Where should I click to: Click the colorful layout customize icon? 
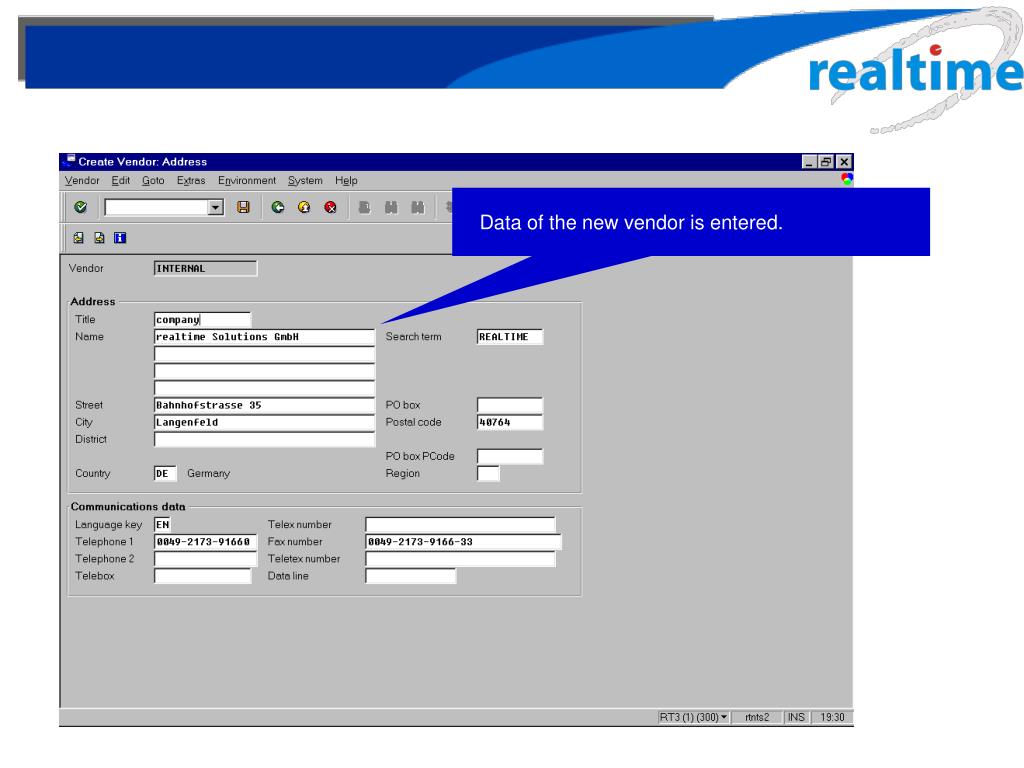[x=847, y=179]
